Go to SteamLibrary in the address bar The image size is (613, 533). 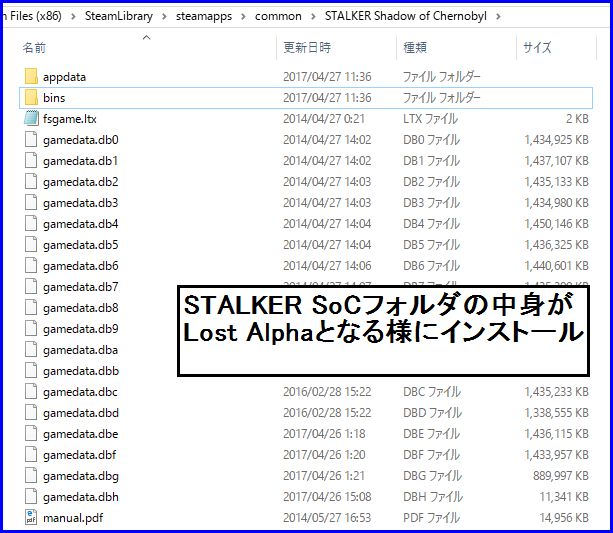point(119,16)
